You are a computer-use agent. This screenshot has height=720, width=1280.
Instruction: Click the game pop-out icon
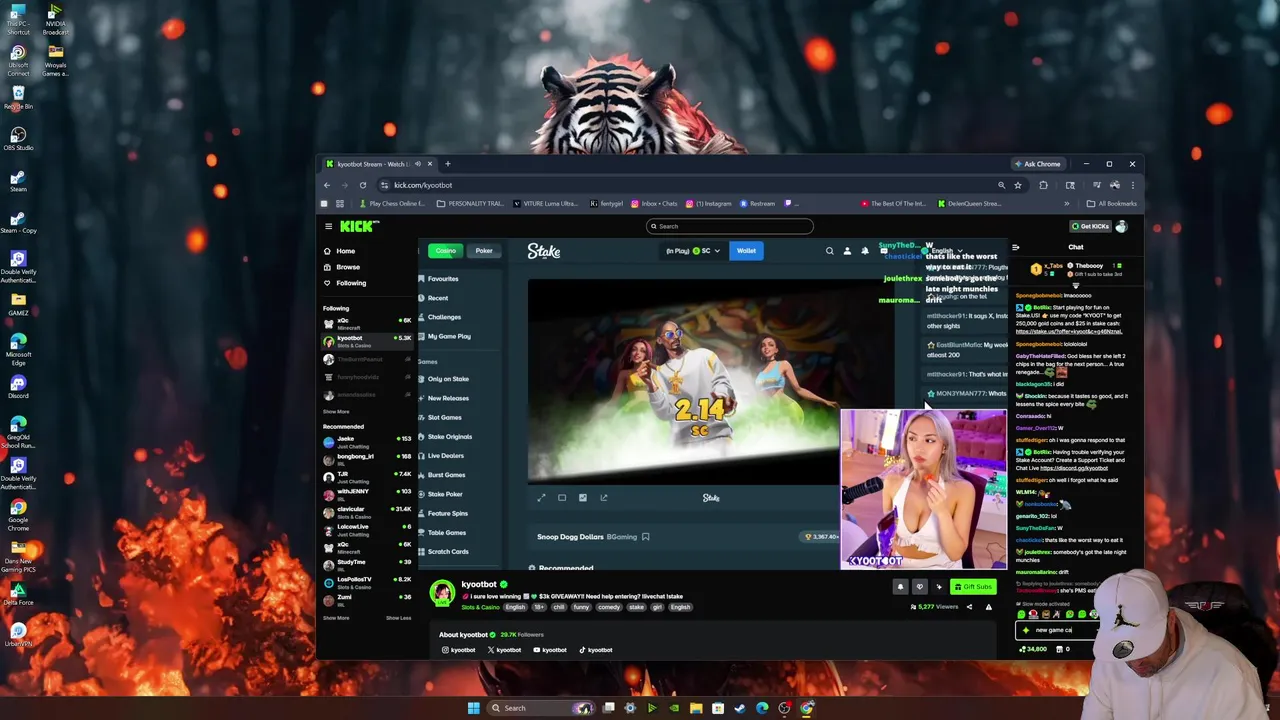tap(604, 498)
